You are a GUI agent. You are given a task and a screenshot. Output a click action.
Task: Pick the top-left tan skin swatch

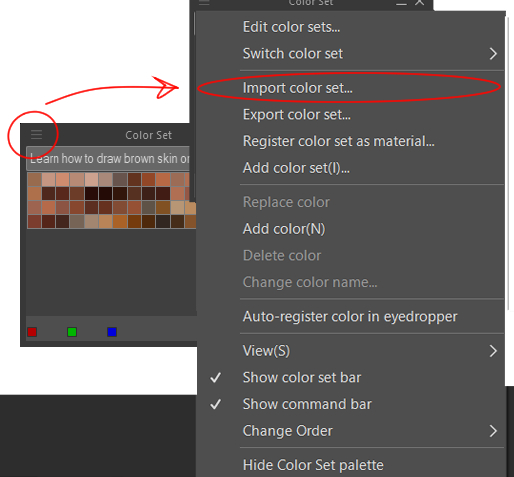[35, 180]
